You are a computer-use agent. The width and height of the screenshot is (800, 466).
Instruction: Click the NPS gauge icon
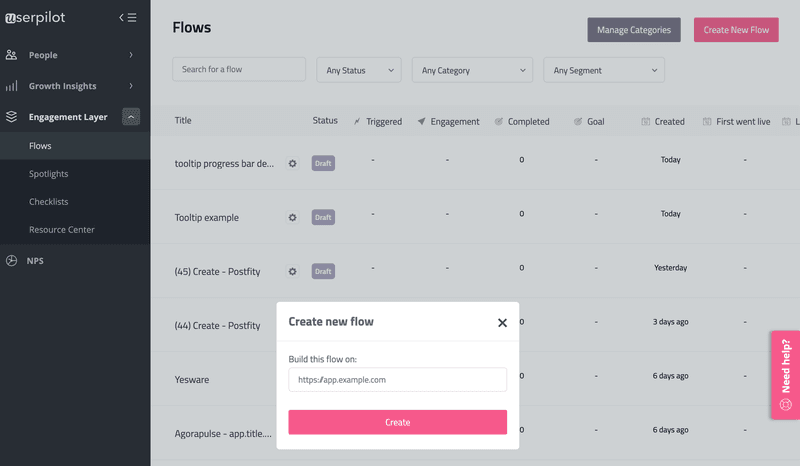(x=12, y=261)
